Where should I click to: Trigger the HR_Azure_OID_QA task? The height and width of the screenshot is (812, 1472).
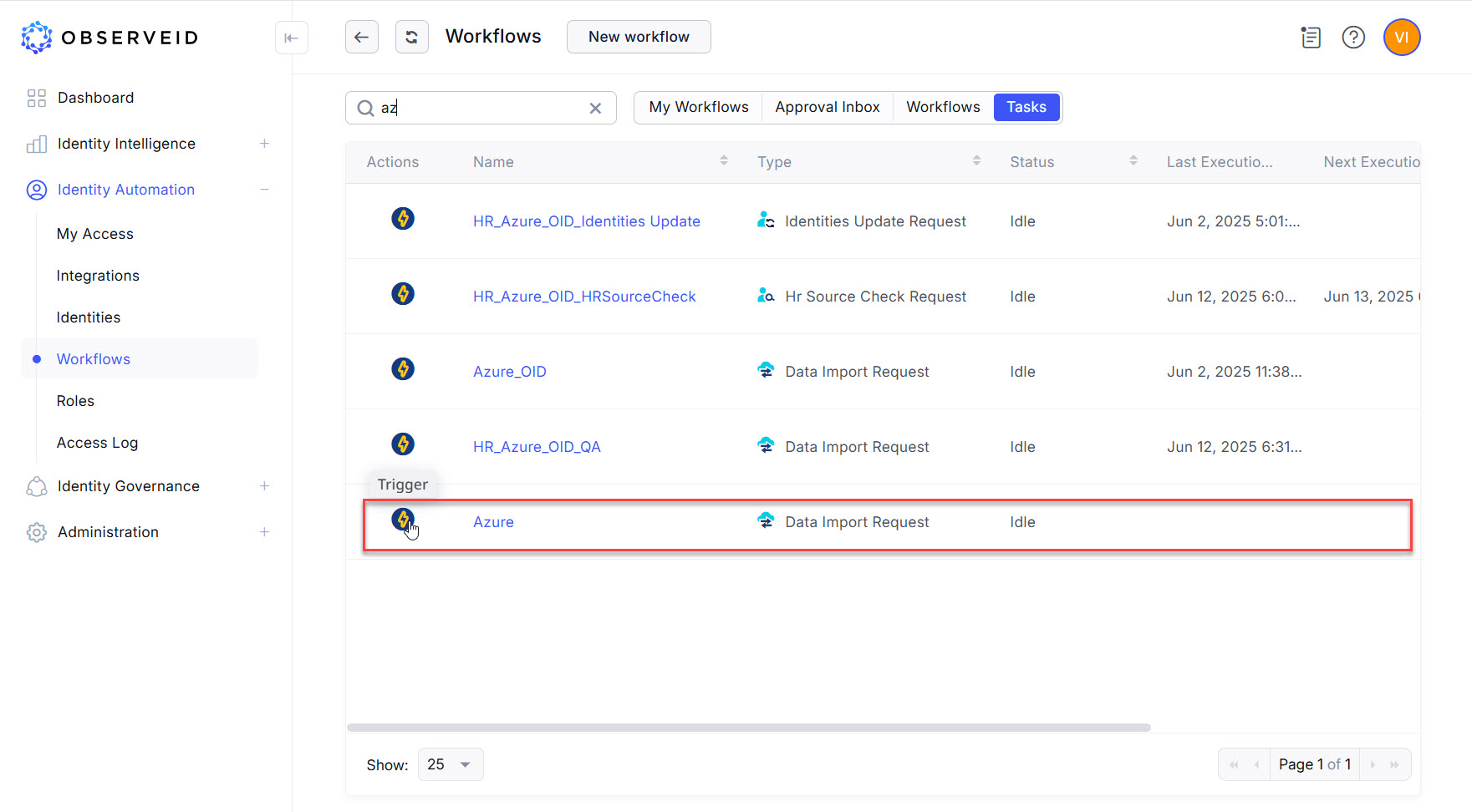(403, 444)
